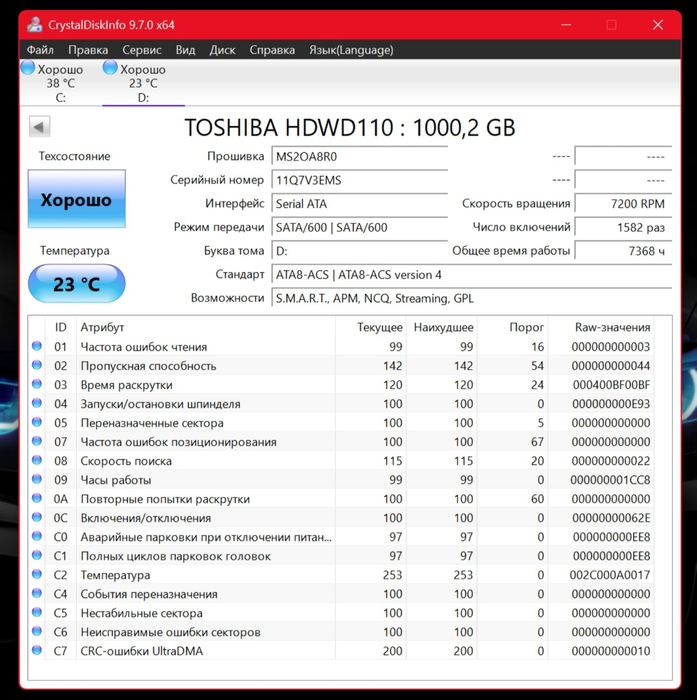Click status dot of attribute 07 row
The height and width of the screenshot is (700, 697).
(x=37, y=441)
